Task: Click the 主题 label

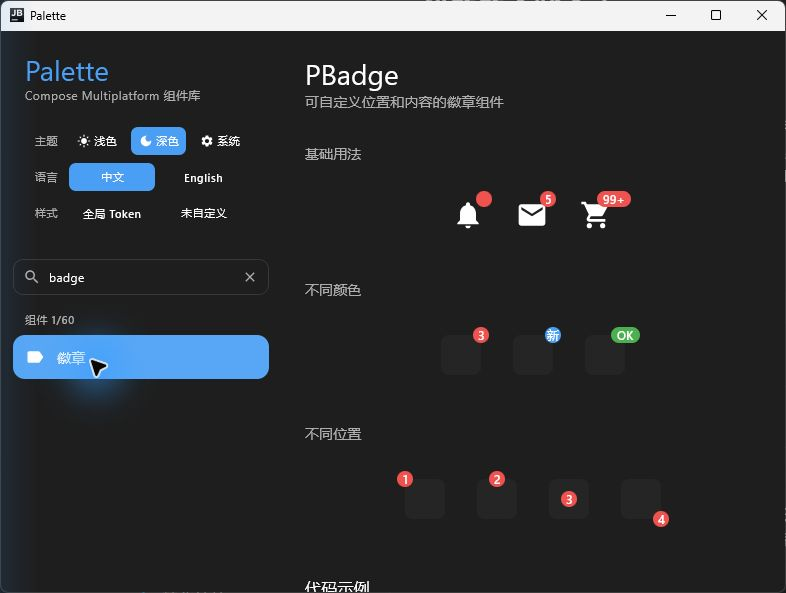Action: click(46, 141)
